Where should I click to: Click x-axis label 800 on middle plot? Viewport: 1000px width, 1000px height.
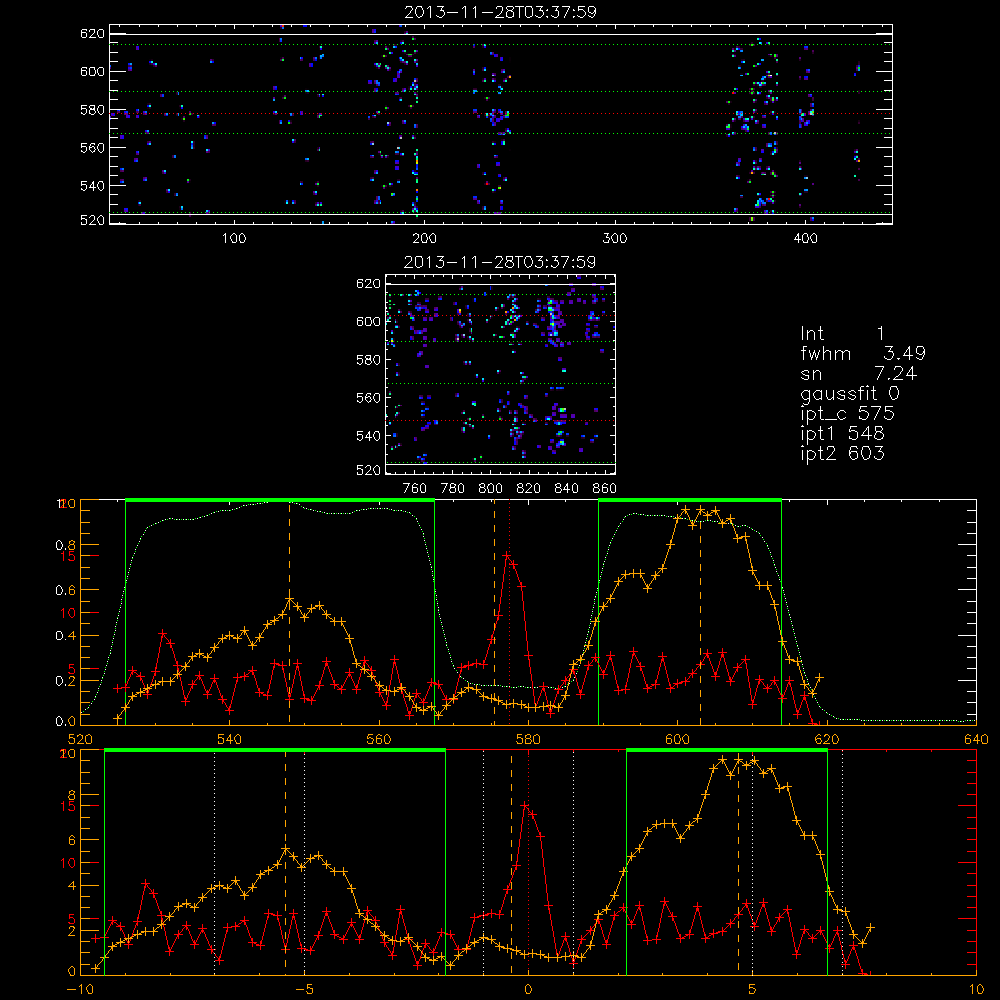(x=490, y=489)
